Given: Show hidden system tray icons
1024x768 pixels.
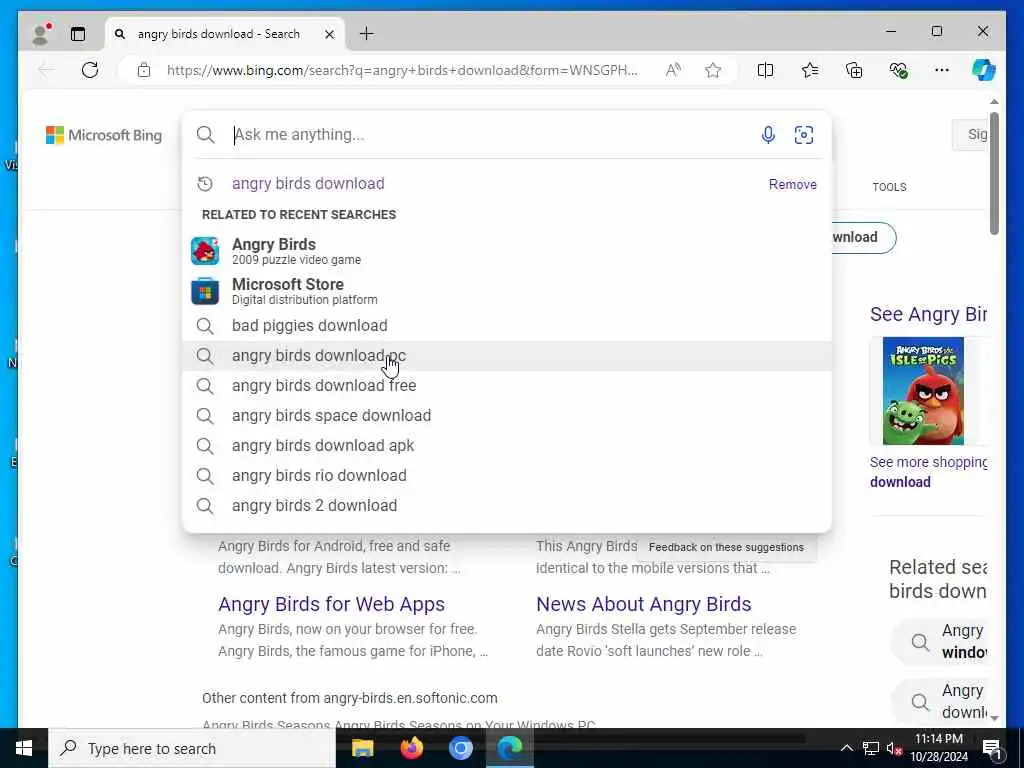Looking at the screenshot, I should point(846,748).
